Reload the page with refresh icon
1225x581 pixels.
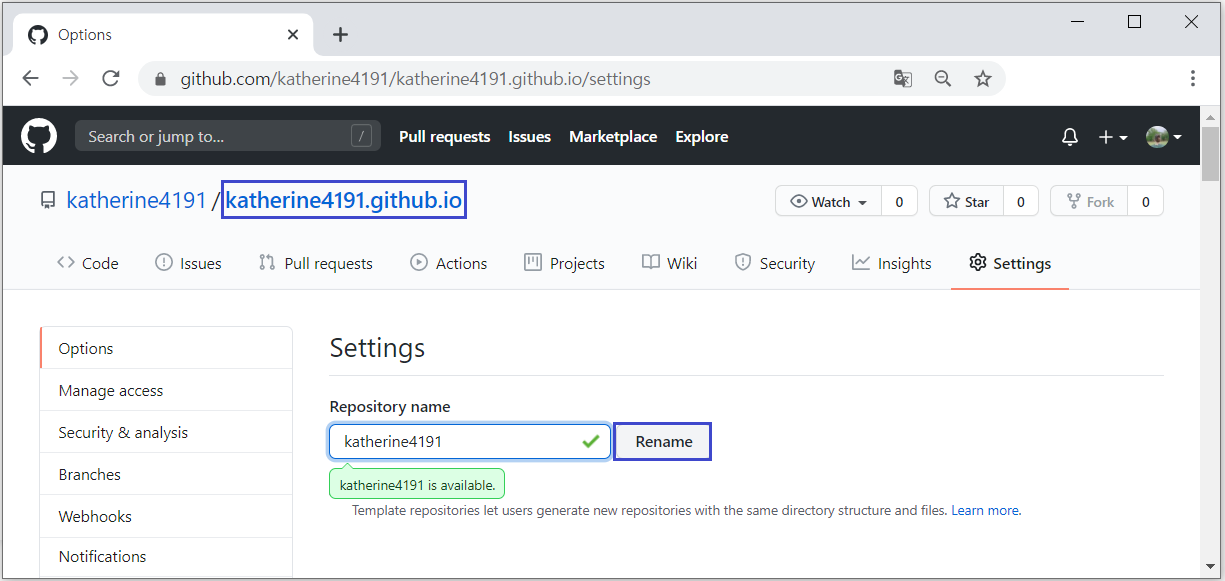[111, 78]
